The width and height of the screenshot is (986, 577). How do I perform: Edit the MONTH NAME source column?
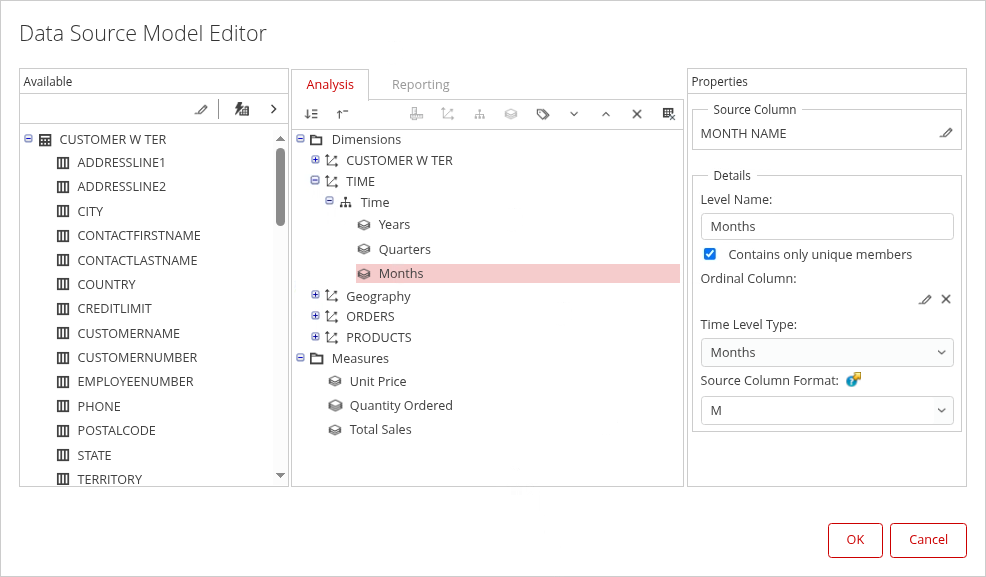[946, 133]
